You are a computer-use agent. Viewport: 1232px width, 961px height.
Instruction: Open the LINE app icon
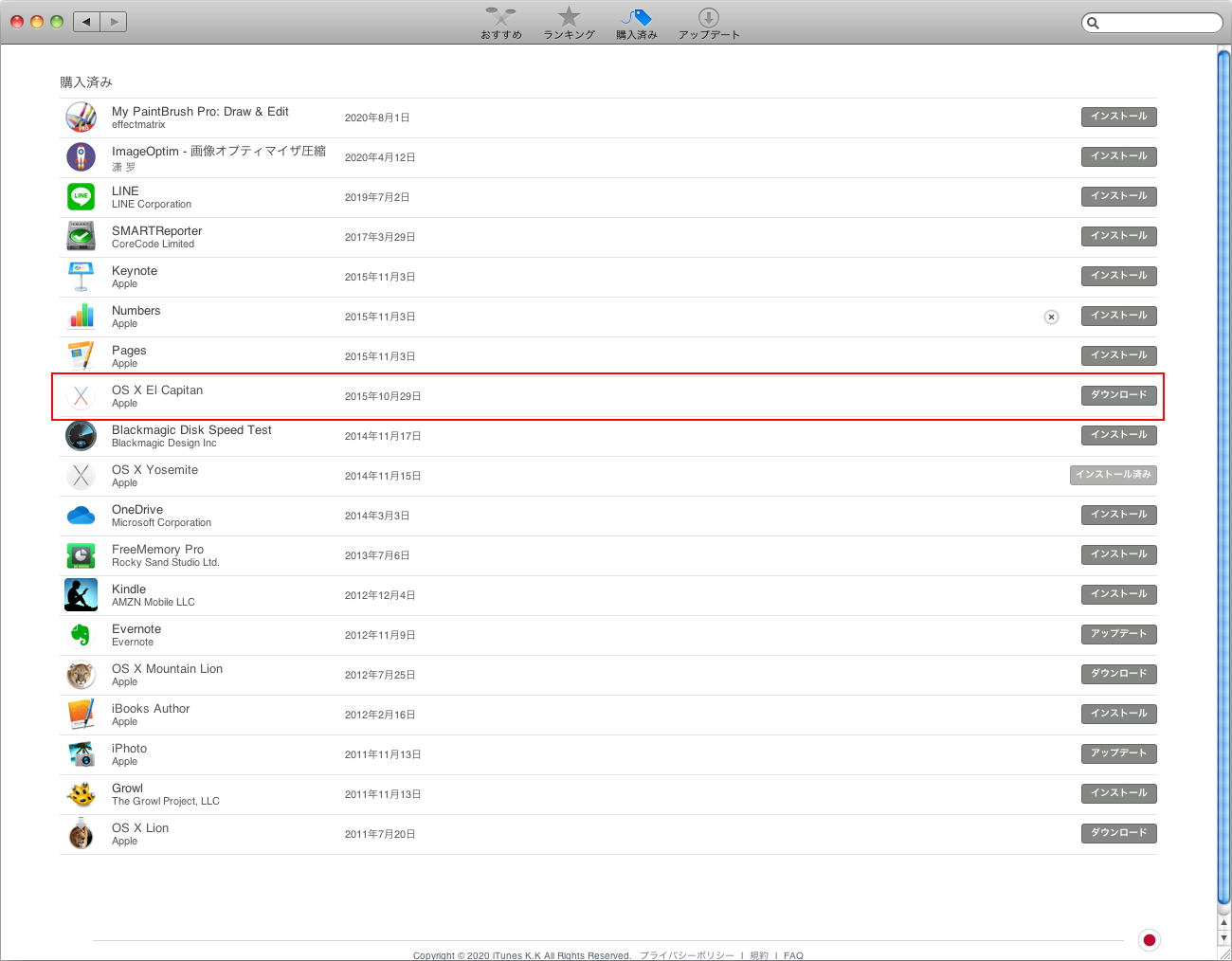point(81,197)
